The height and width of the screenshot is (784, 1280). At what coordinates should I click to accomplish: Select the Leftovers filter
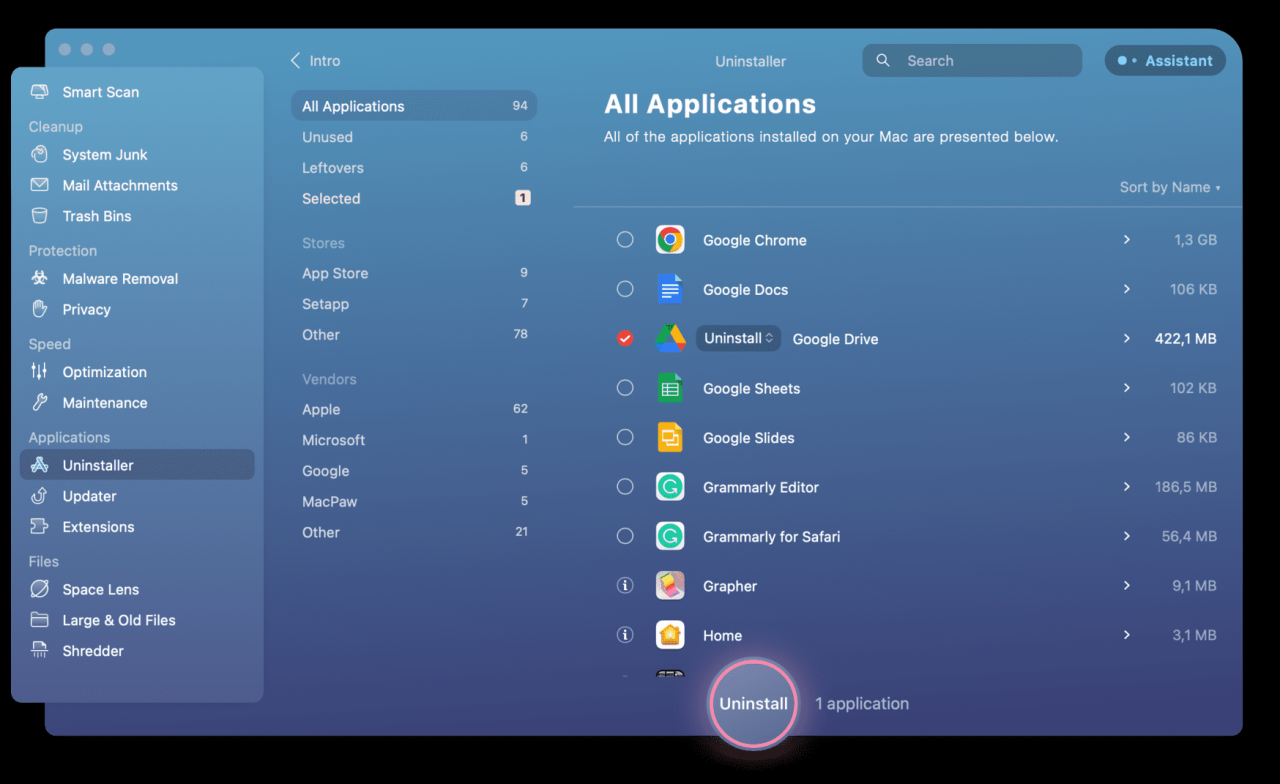(414, 168)
